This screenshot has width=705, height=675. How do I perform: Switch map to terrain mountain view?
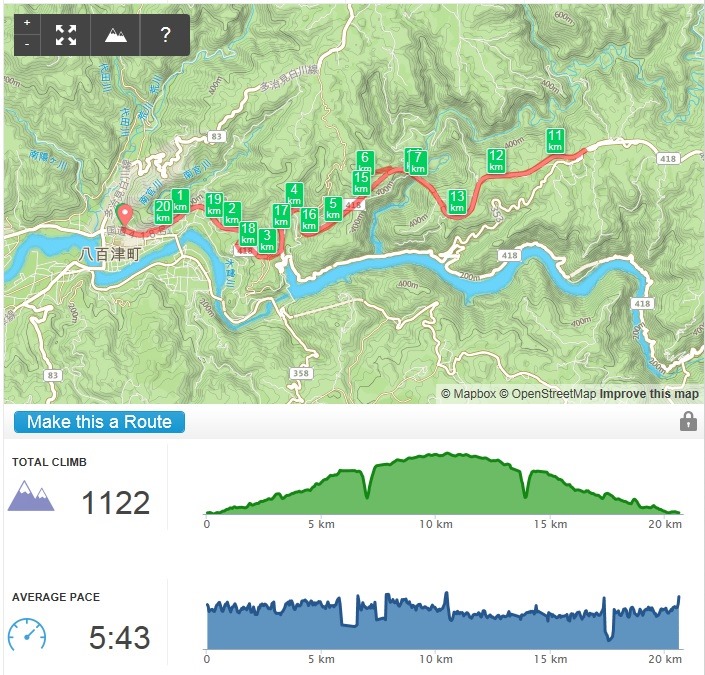(x=116, y=35)
